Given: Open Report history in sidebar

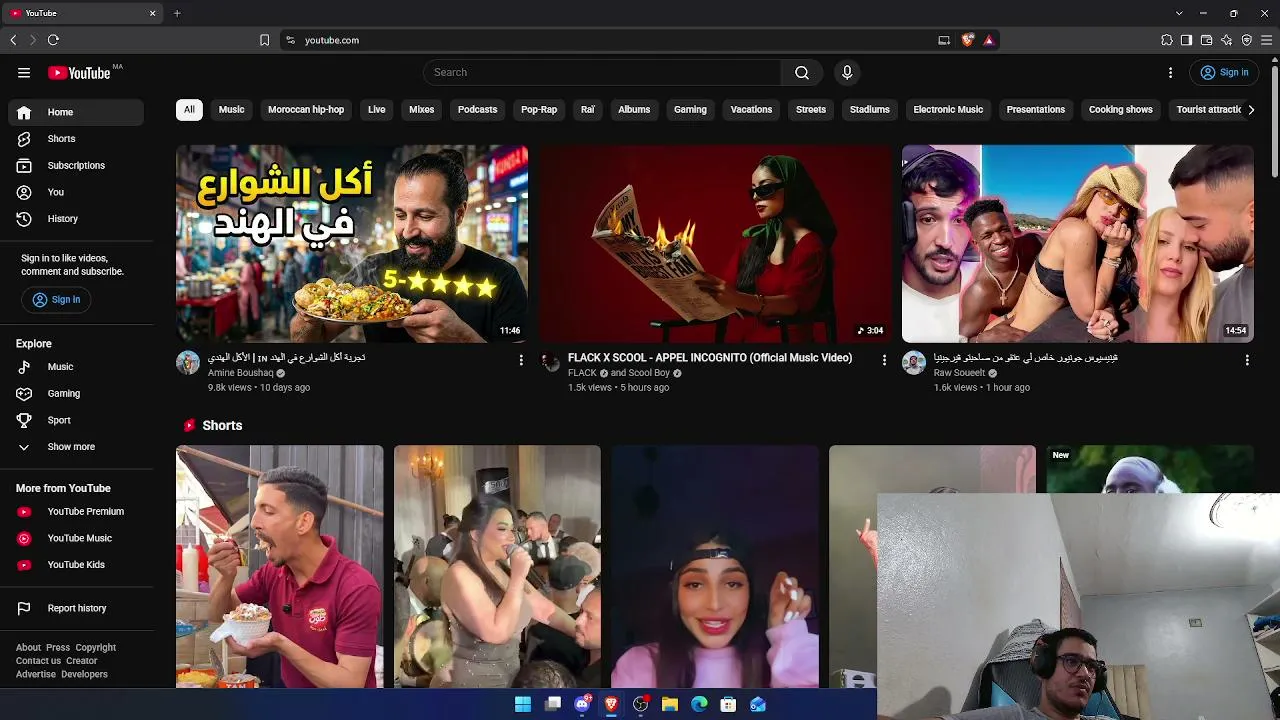Looking at the screenshot, I should click(x=76, y=608).
